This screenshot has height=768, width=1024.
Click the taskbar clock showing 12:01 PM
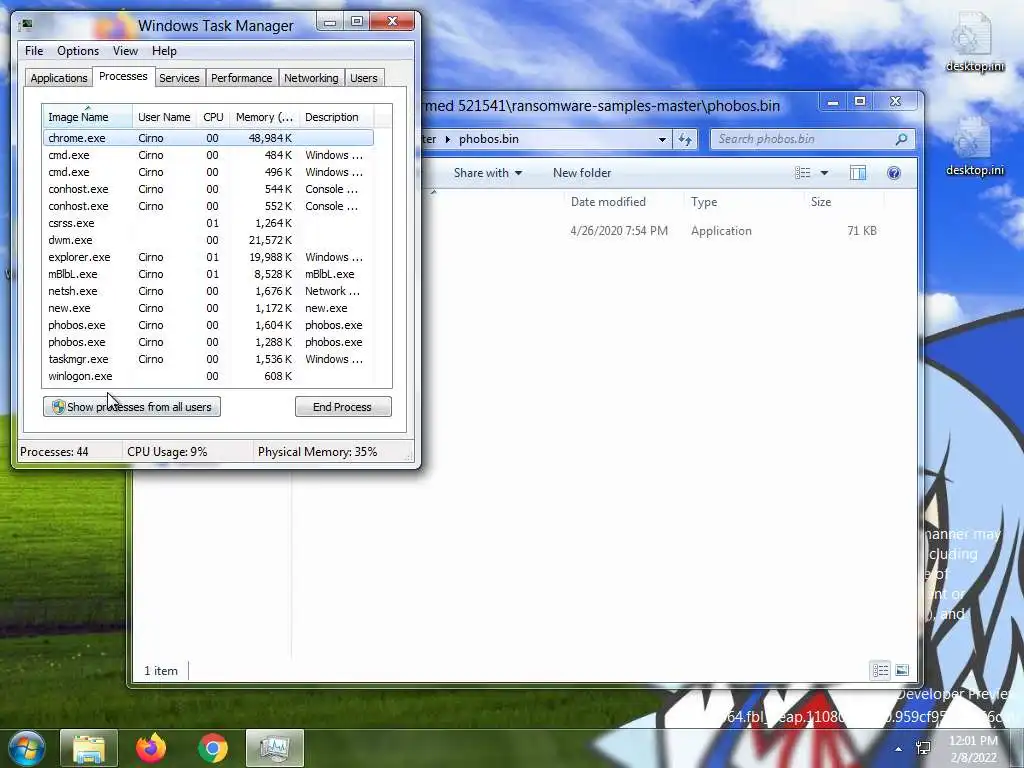tap(973, 749)
